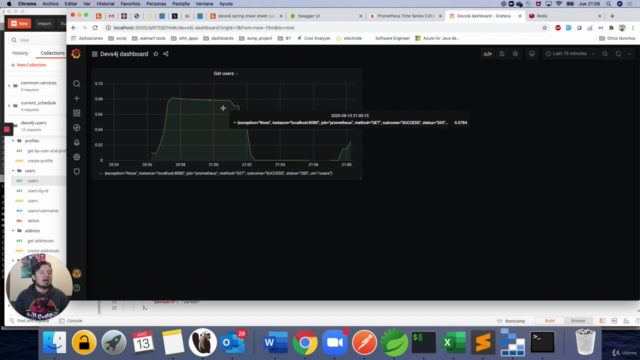This screenshot has width=640, height=360.
Task: Cycle view mode with monitor icon
Action: (x=532, y=54)
